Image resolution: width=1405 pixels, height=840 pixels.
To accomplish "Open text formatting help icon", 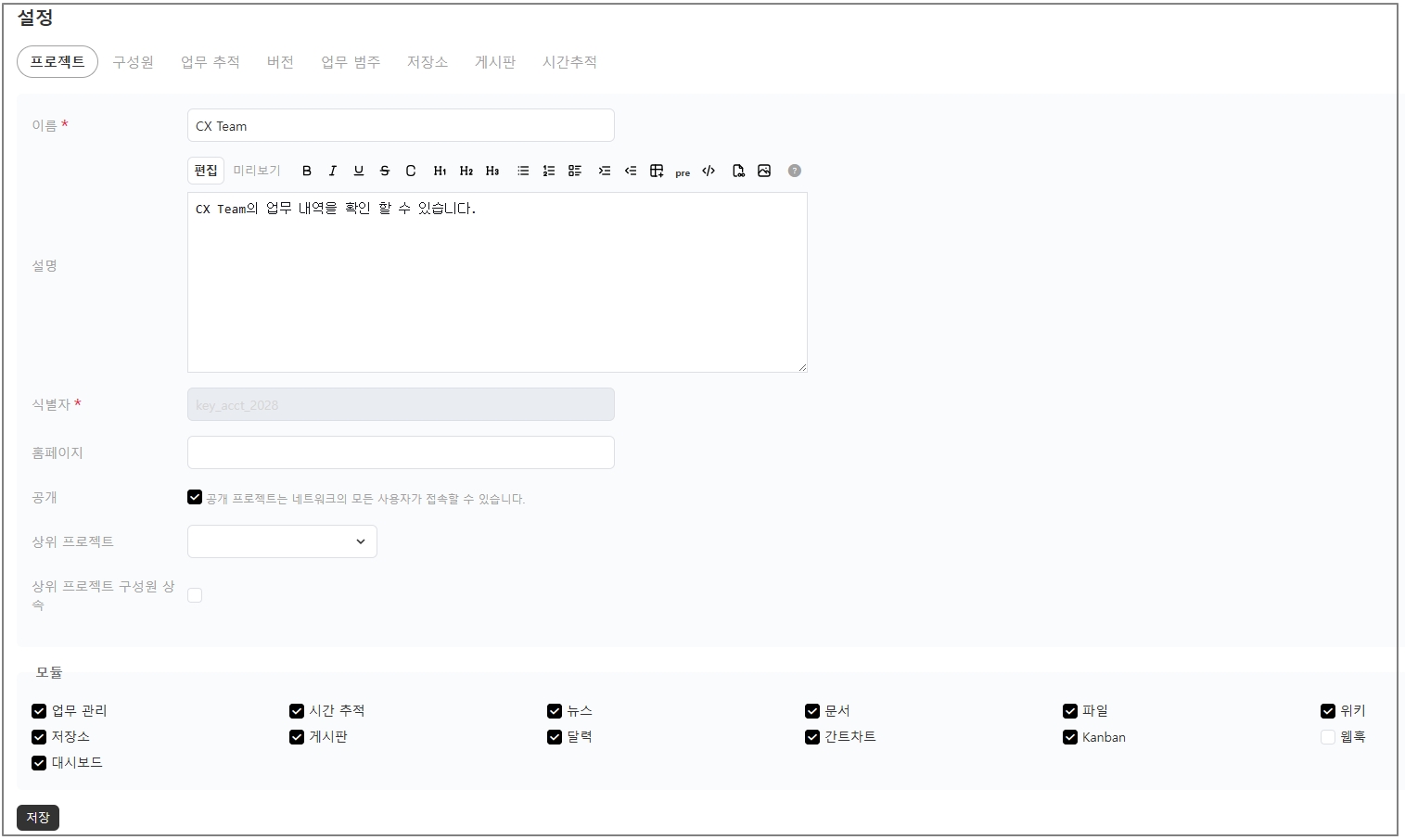I will pos(795,171).
